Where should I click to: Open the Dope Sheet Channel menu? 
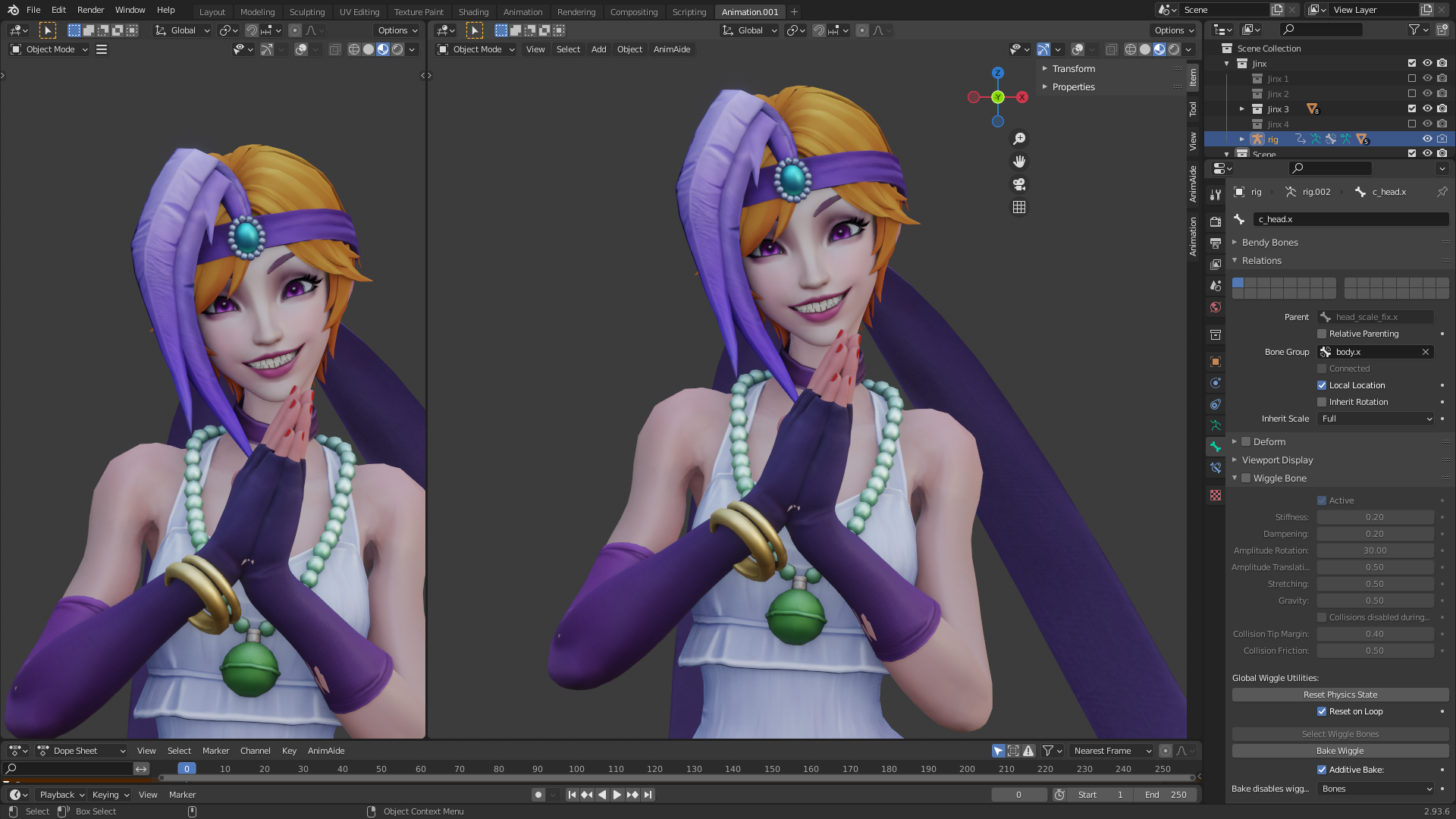pyautogui.click(x=255, y=751)
